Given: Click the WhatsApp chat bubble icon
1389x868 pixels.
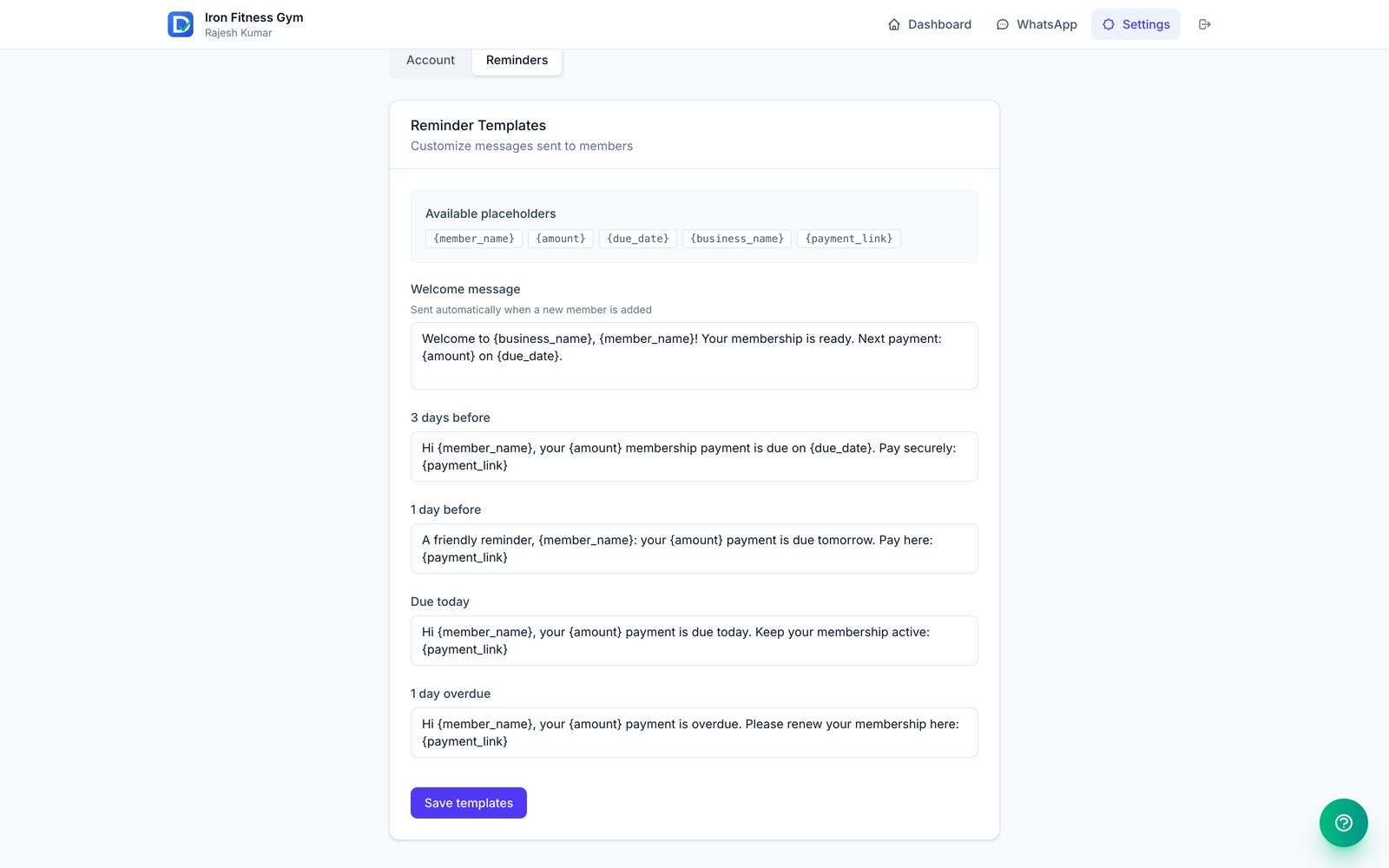Looking at the screenshot, I should click(x=1003, y=24).
